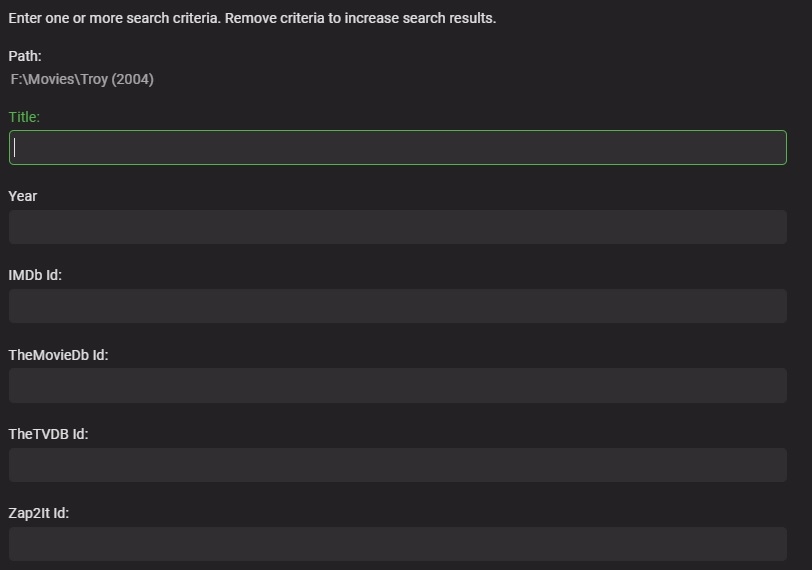
Task: Click the 'F:\Movies' part of the path
Action: (40, 79)
